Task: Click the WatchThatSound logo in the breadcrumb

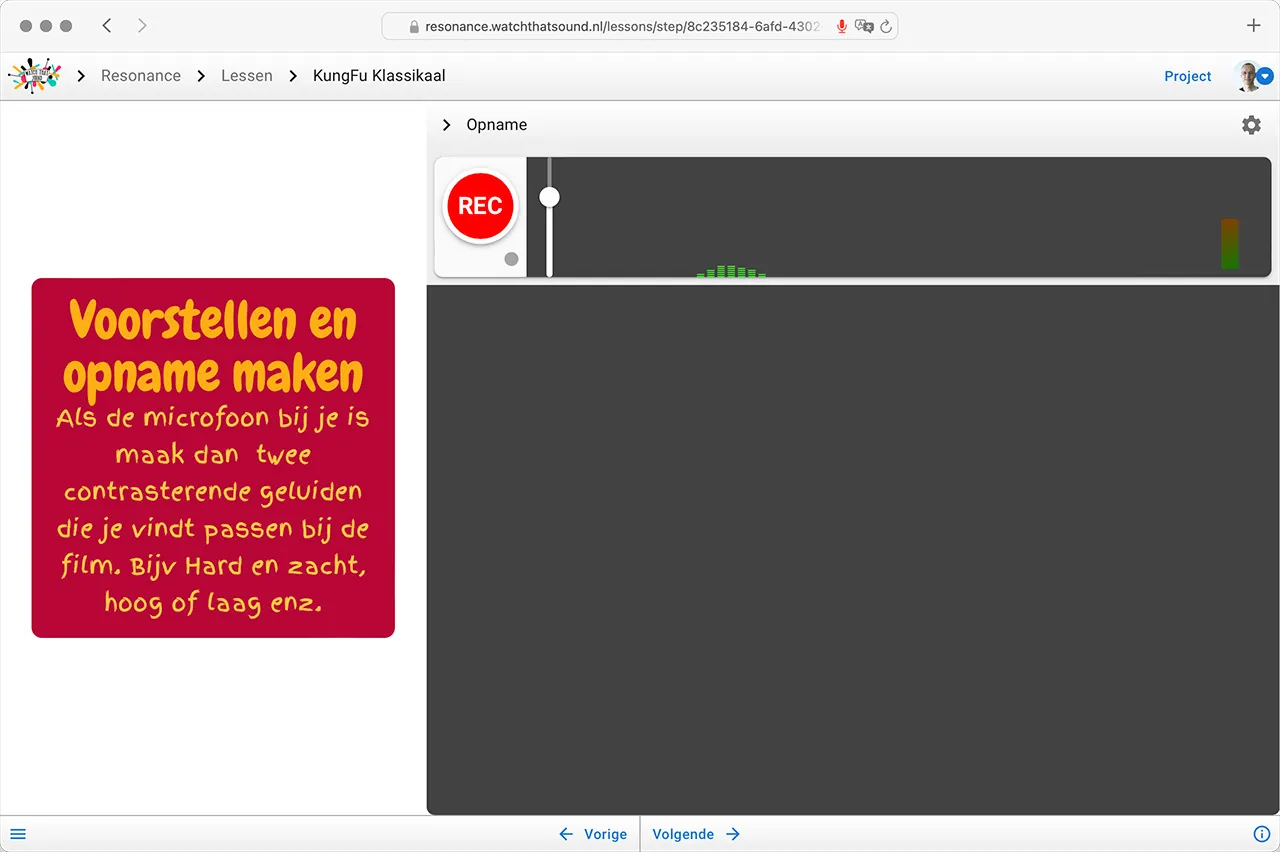Action: 34,75
